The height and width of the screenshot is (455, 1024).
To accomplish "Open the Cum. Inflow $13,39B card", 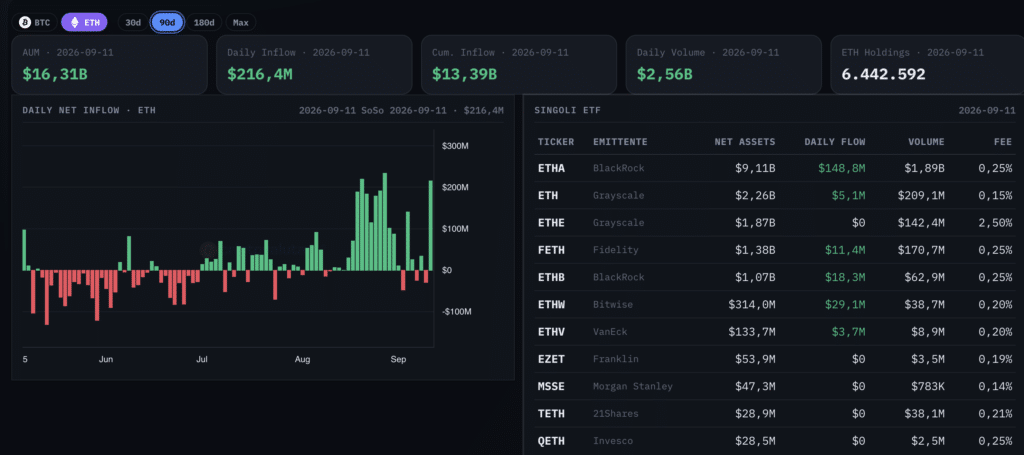I will tap(519, 65).
